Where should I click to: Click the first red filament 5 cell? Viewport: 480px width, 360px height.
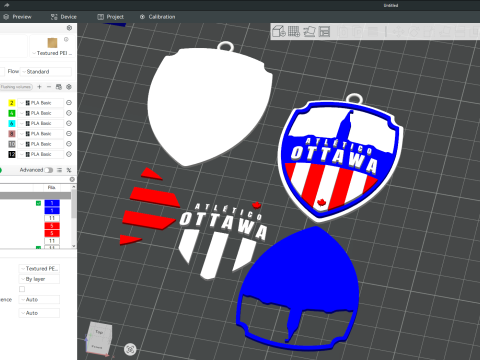pos(52,226)
